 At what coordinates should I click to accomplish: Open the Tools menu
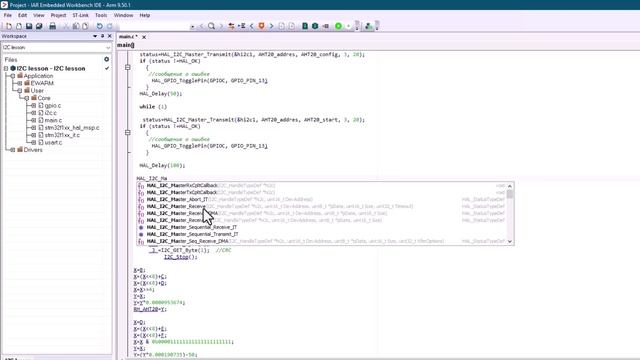tap(101, 15)
